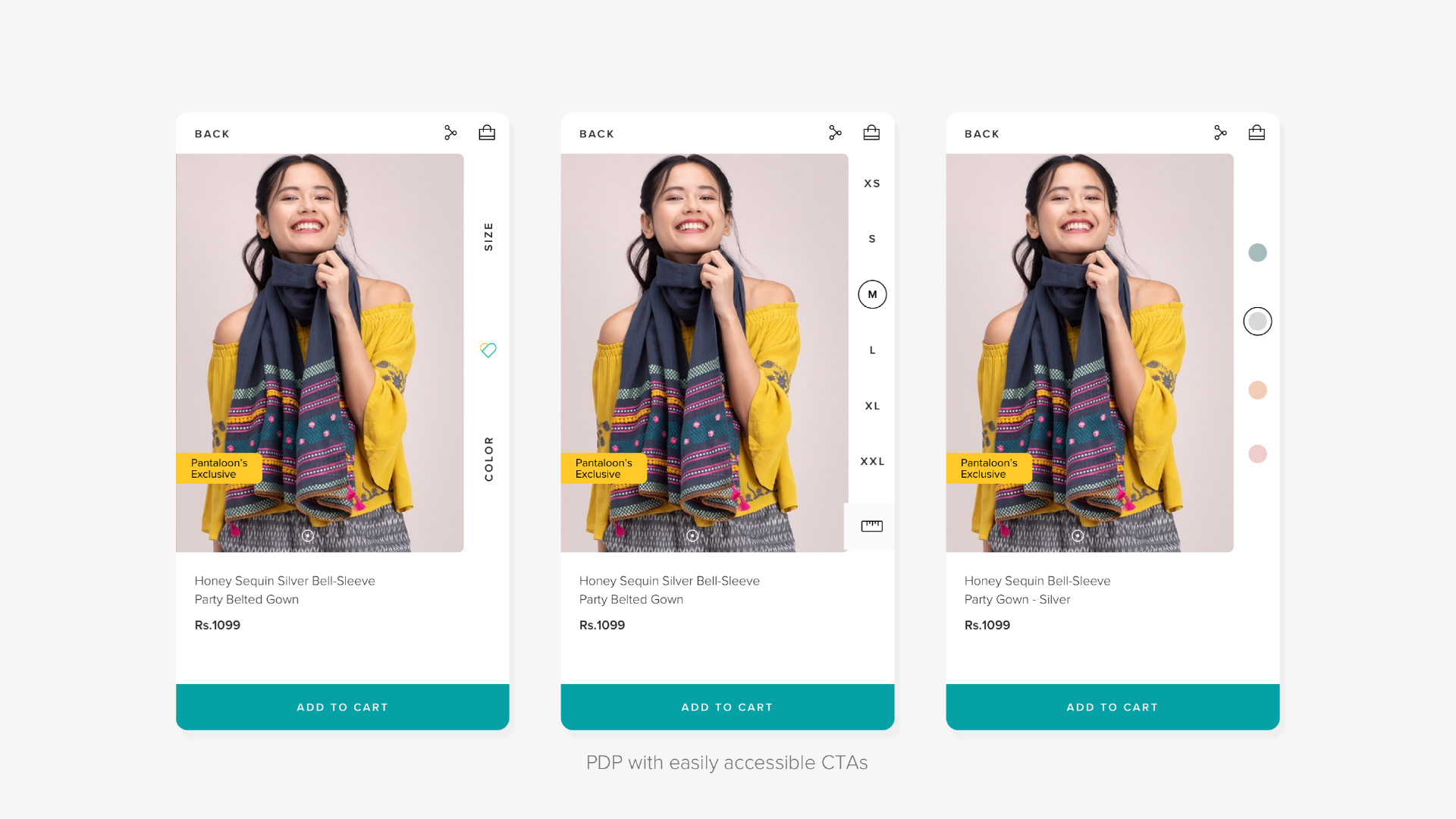Open cart bag icon on middle card
The height and width of the screenshot is (819, 1456).
tap(871, 133)
